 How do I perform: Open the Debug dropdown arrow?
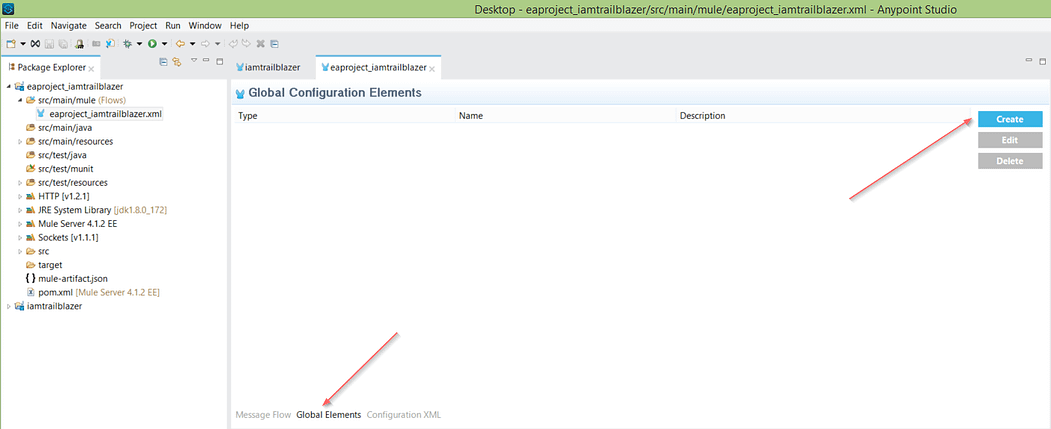(139, 44)
